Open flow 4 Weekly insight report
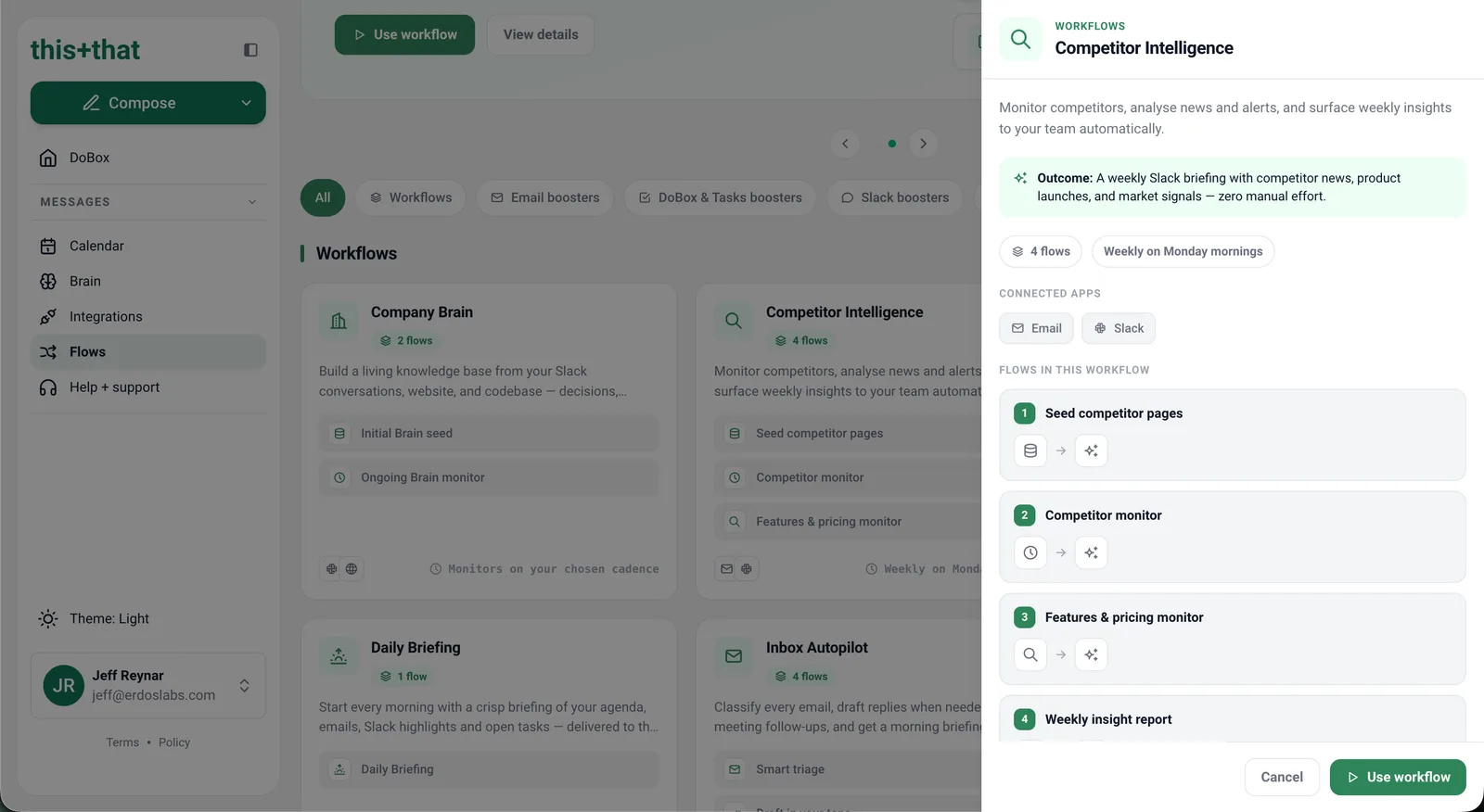Image resolution: width=1484 pixels, height=812 pixels. 1233,719
